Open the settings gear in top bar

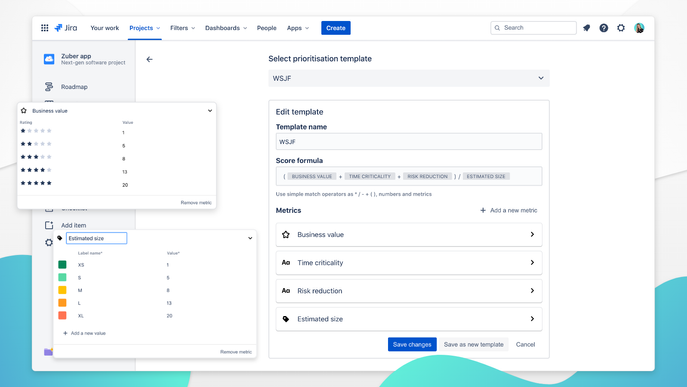pyautogui.click(x=621, y=28)
